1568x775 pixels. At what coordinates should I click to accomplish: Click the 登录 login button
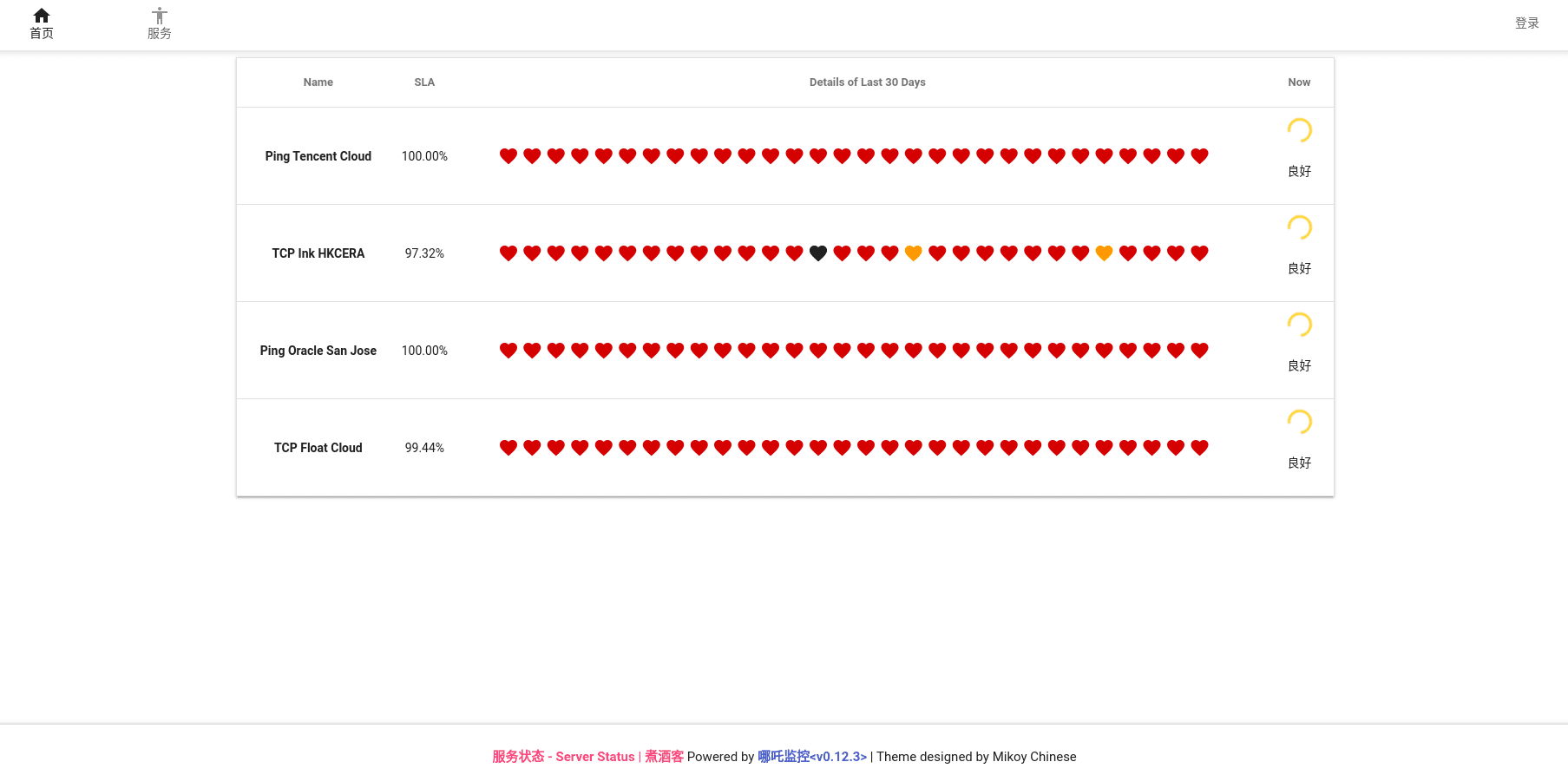pyautogui.click(x=1526, y=23)
